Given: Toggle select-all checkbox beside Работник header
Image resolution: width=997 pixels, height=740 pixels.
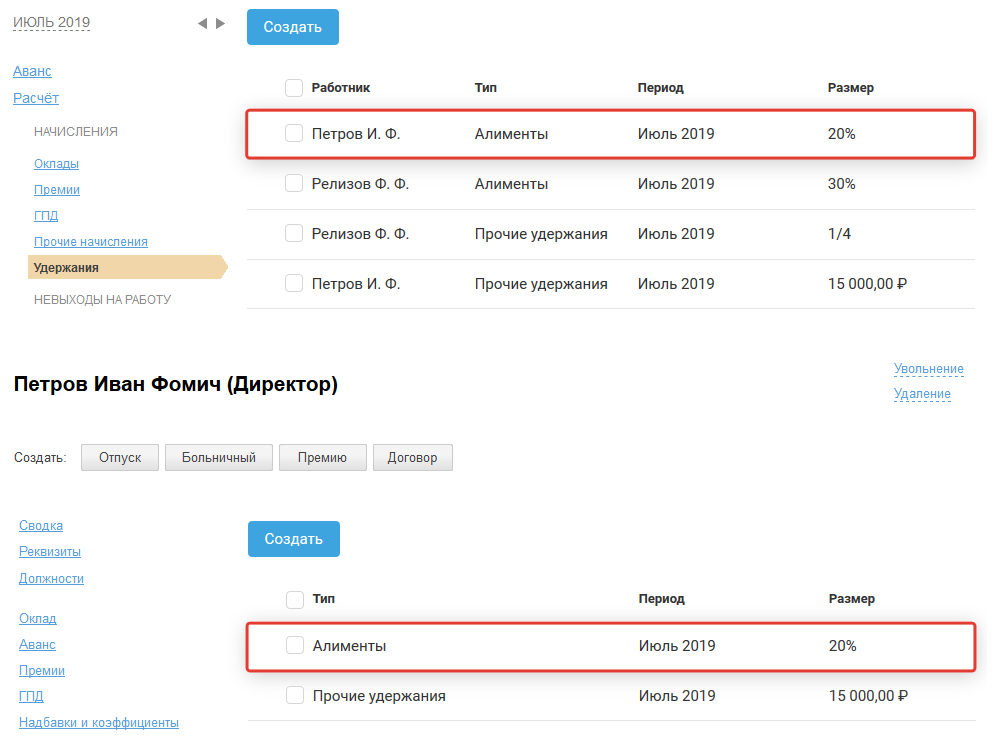Looking at the screenshot, I should pos(294,88).
